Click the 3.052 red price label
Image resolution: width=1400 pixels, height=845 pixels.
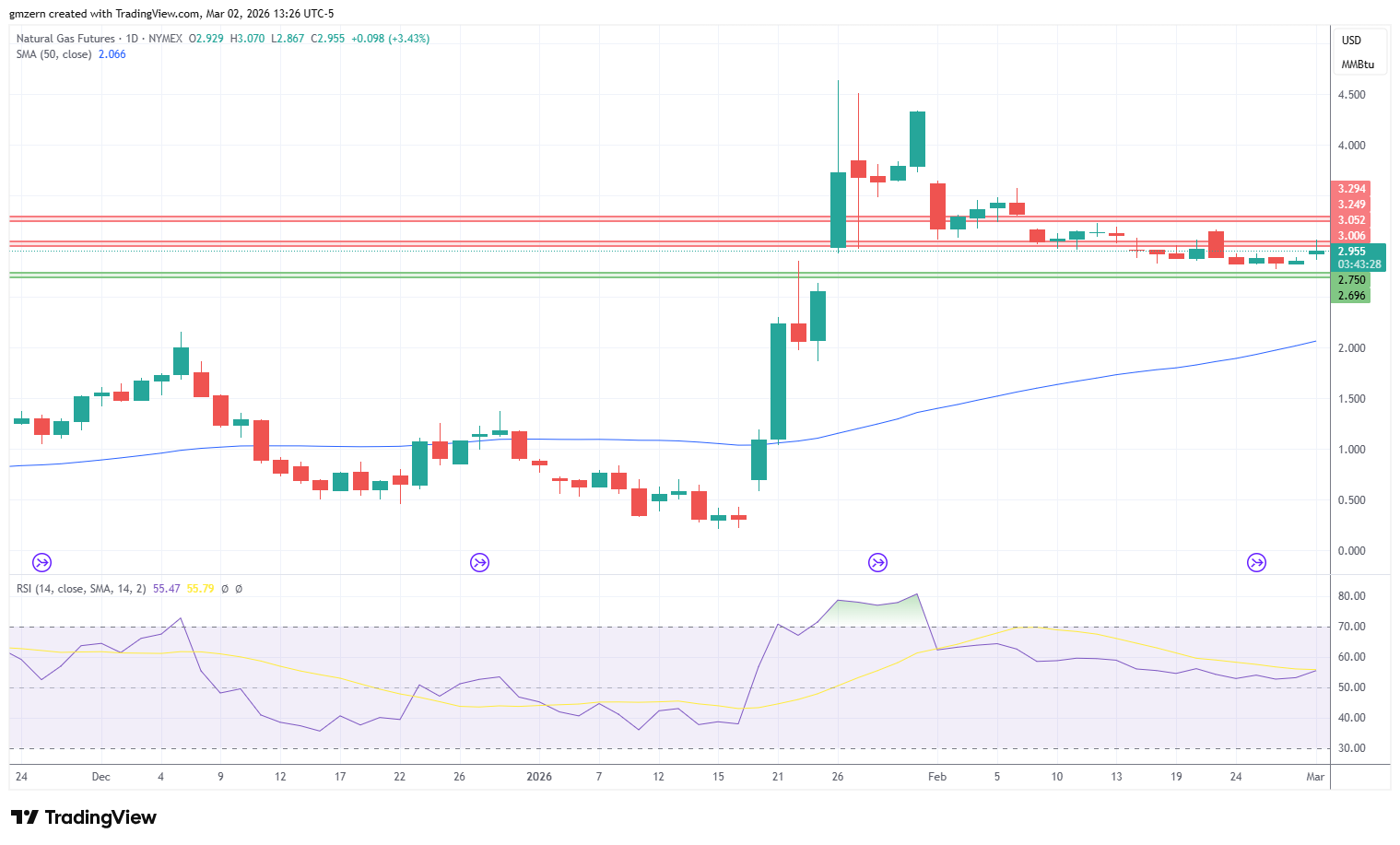[x=1352, y=220]
